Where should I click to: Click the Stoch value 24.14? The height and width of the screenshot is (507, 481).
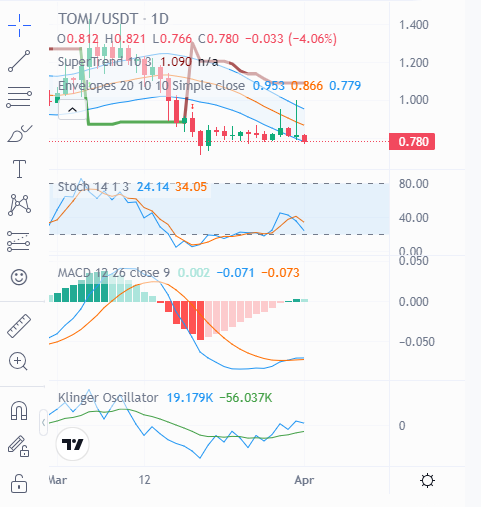(153, 187)
